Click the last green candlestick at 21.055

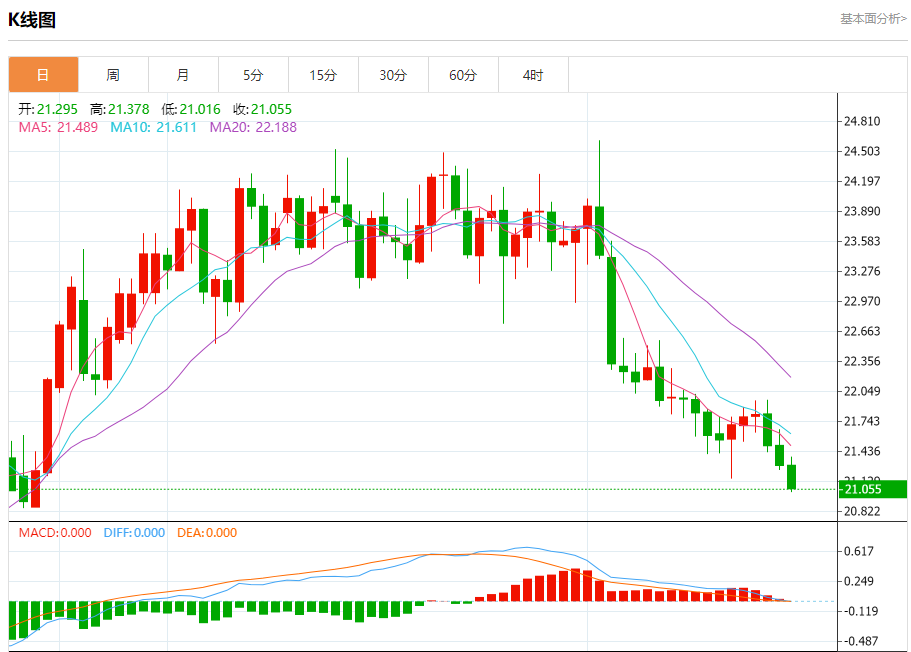coord(791,477)
